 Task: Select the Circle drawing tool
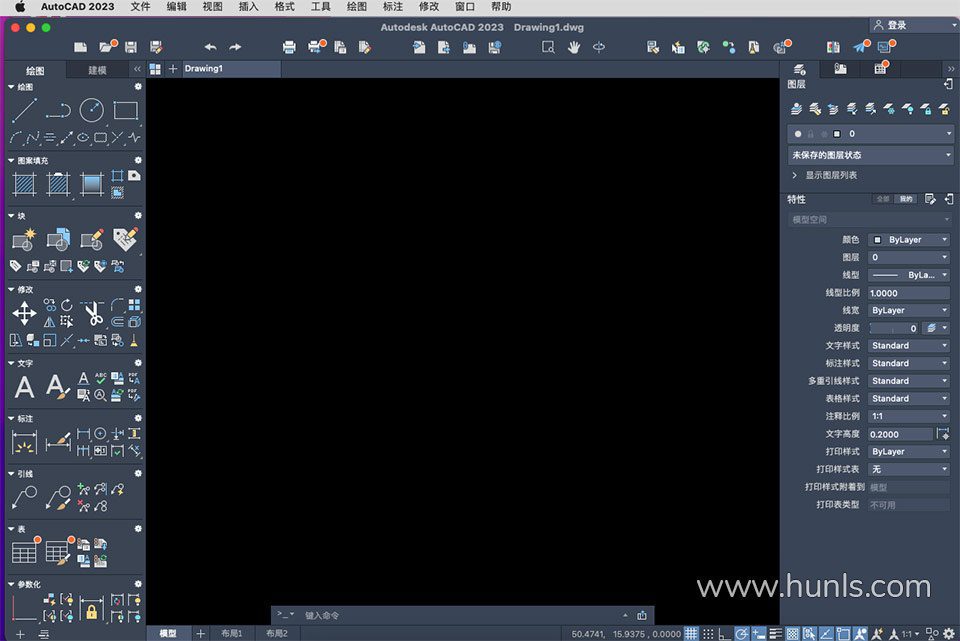point(92,110)
